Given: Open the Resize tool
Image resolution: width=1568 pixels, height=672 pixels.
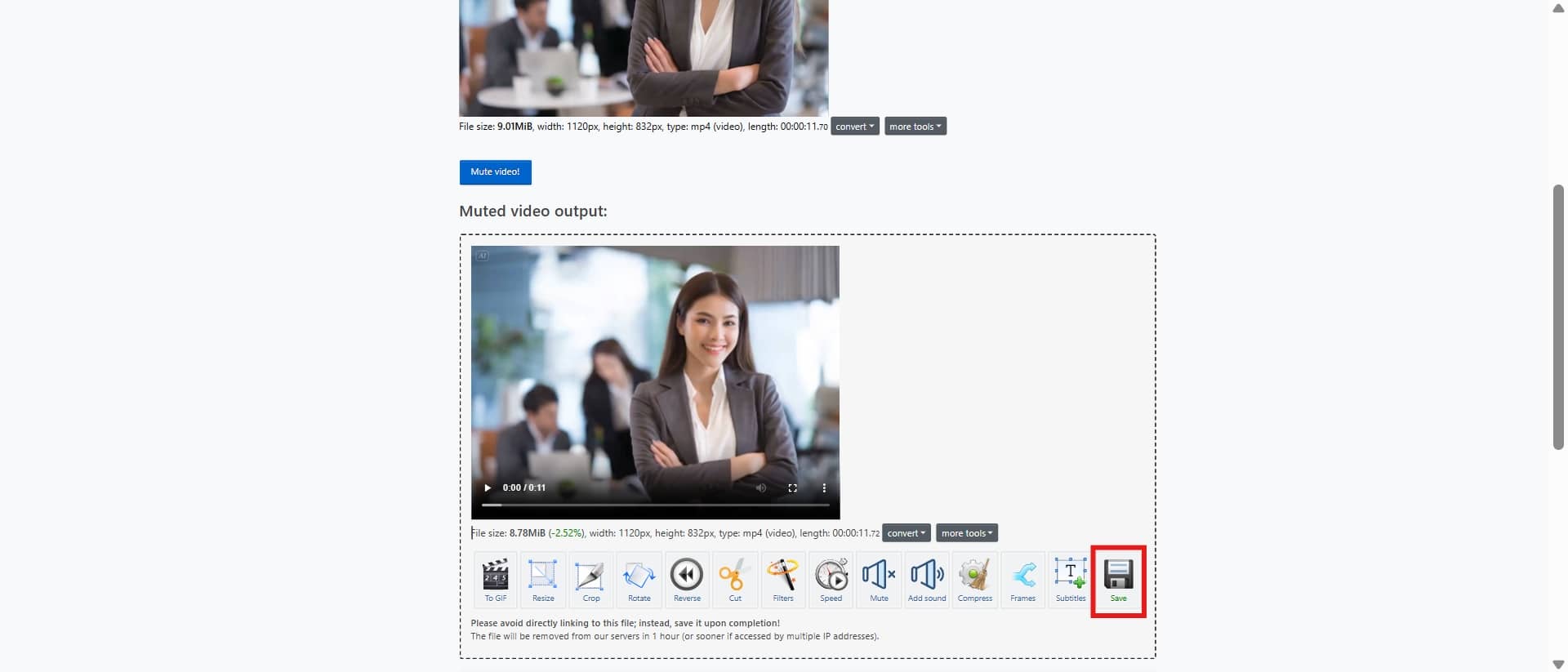Looking at the screenshot, I should [x=543, y=580].
